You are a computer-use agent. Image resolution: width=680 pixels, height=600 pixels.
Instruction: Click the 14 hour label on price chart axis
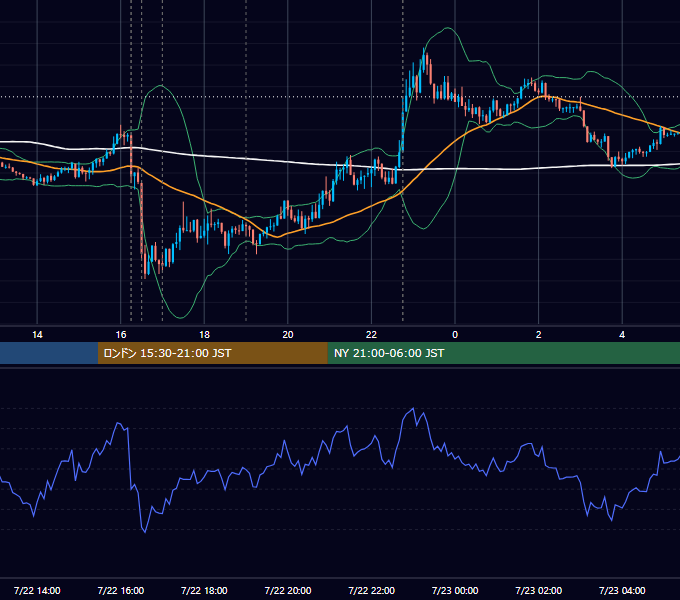37,335
